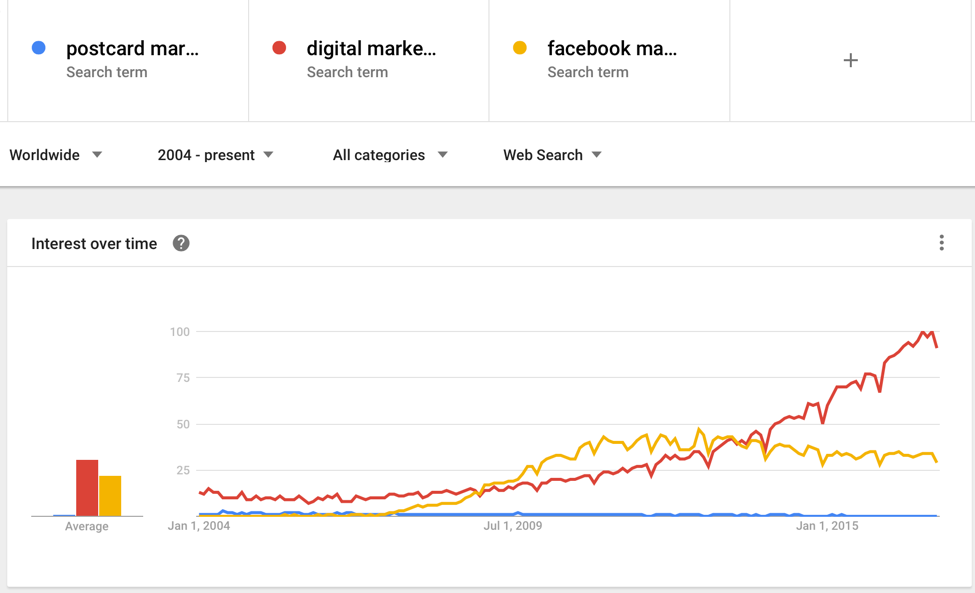Image resolution: width=975 pixels, height=593 pixels.
Task: Open the Interest over time help icon
Action: [x=181, y=243]
